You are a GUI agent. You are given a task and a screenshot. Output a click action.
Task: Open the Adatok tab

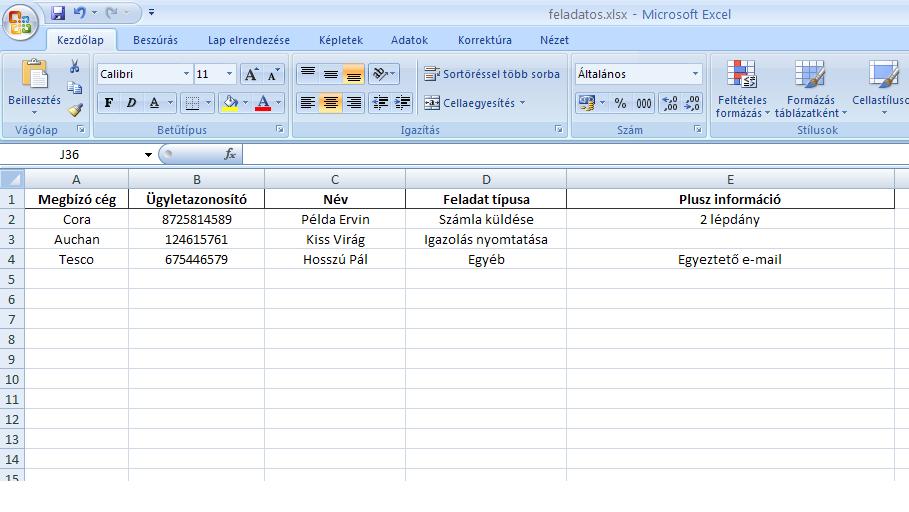[x=409, y=40]
